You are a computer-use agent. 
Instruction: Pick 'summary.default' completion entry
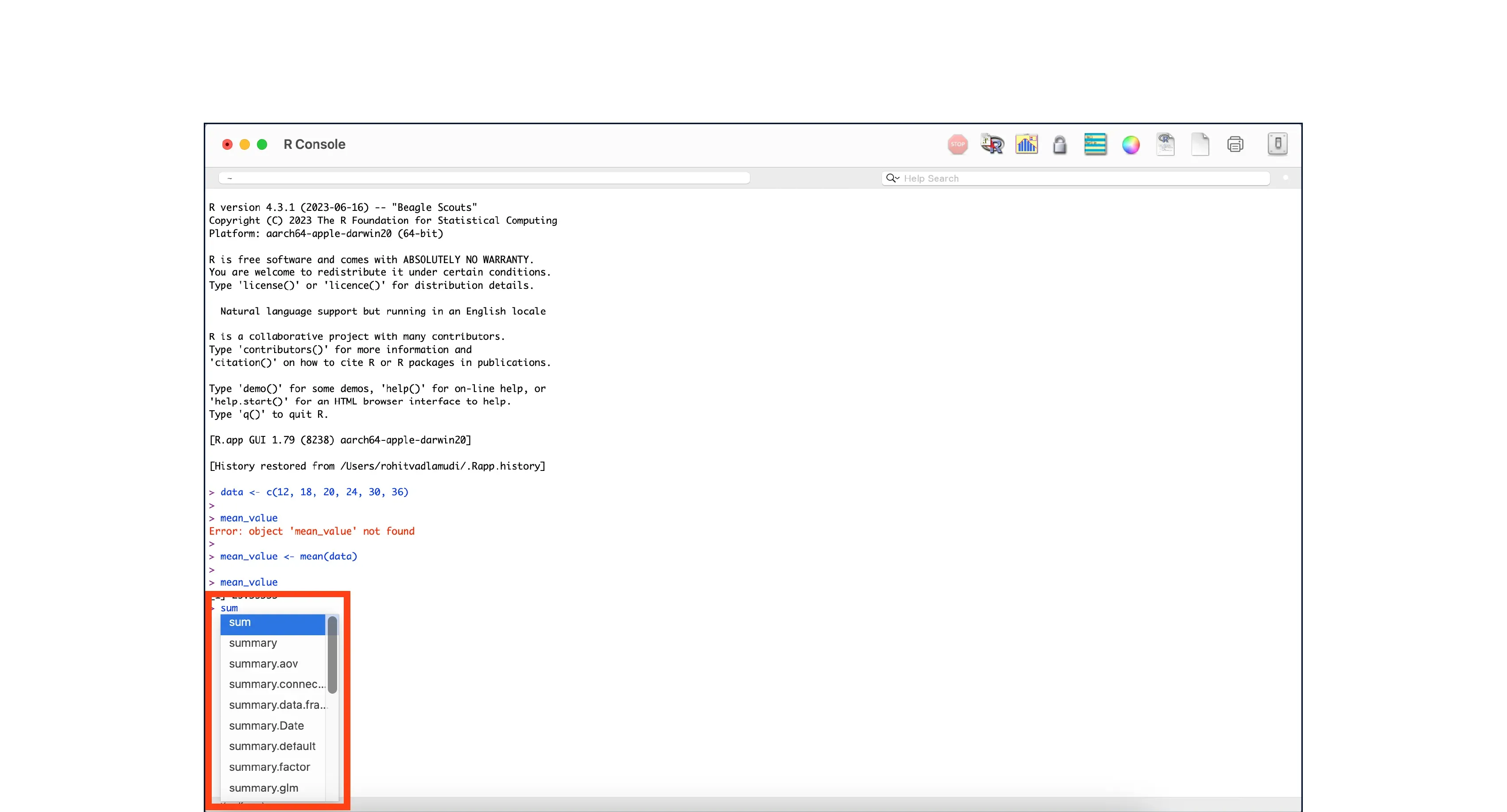tap(272, 746)
